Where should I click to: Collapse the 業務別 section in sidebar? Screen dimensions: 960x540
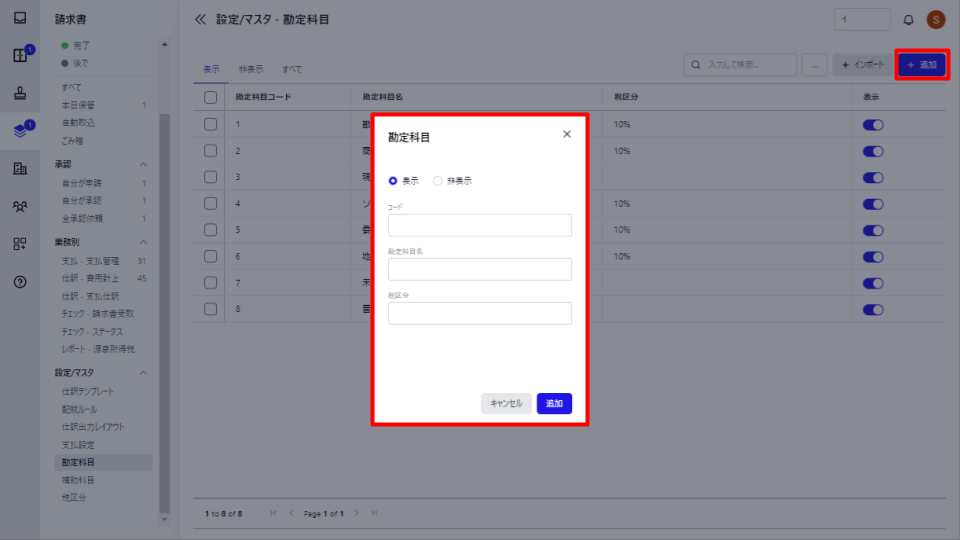click(x=143, y=242)
